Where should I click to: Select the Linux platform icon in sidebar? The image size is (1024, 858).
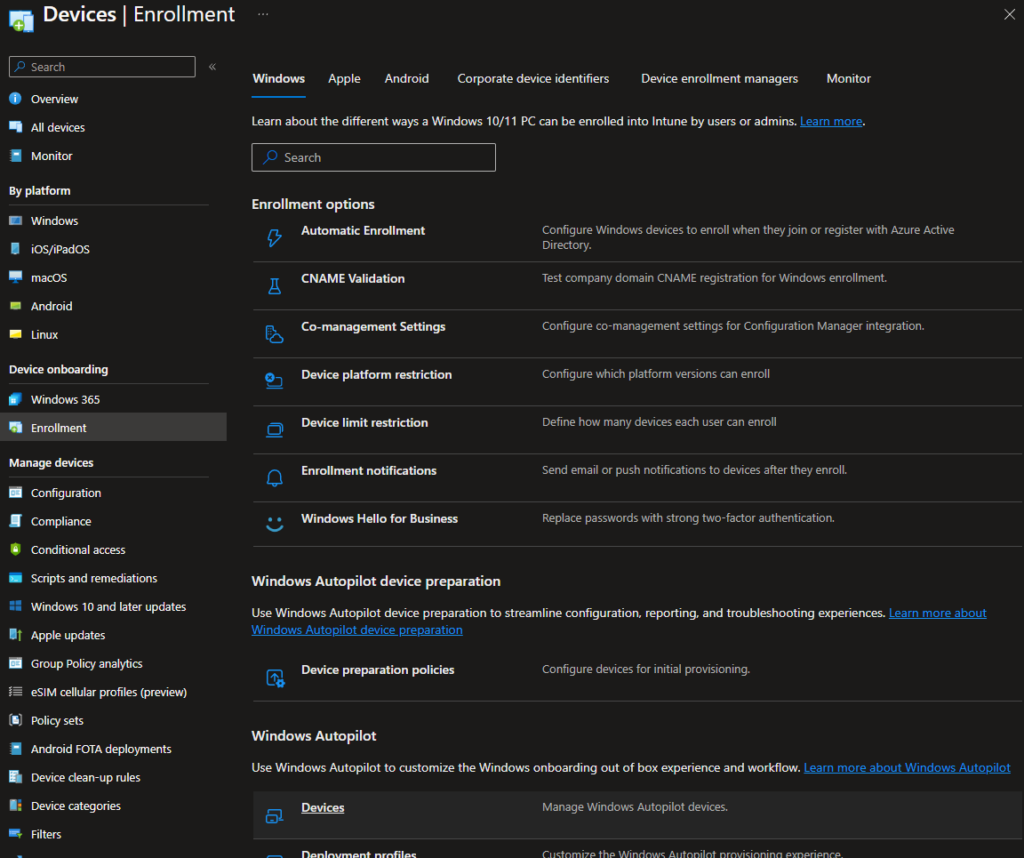point(14,334)
